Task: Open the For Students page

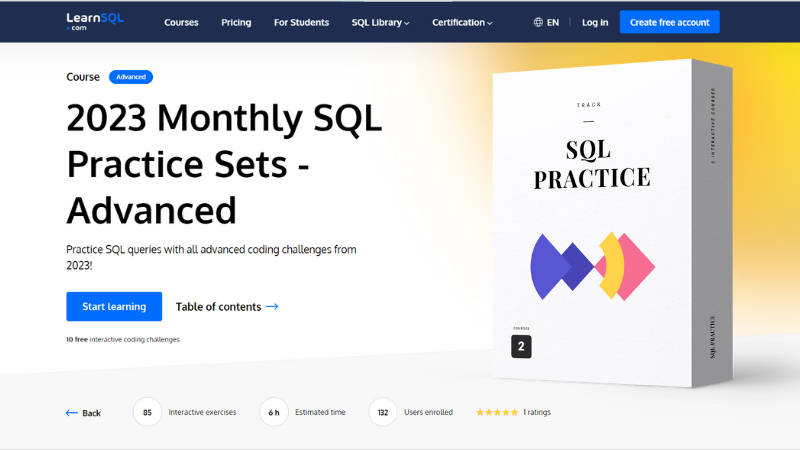Action: [302, 22]
